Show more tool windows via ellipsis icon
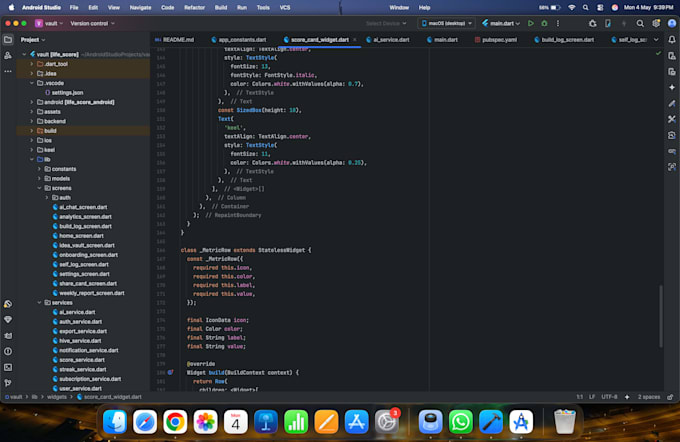 tap(8, 71)
